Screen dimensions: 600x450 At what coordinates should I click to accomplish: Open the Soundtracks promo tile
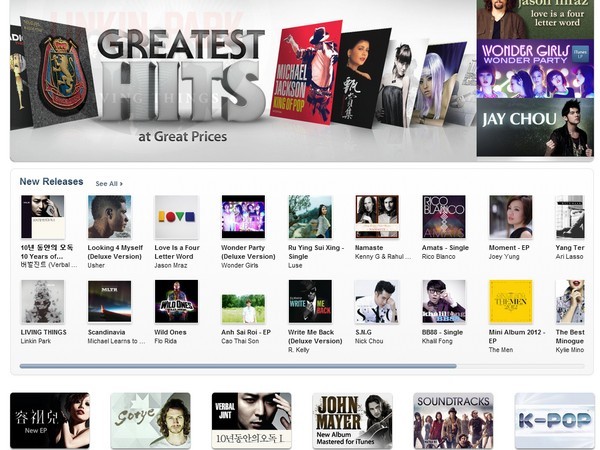[453, 421]
